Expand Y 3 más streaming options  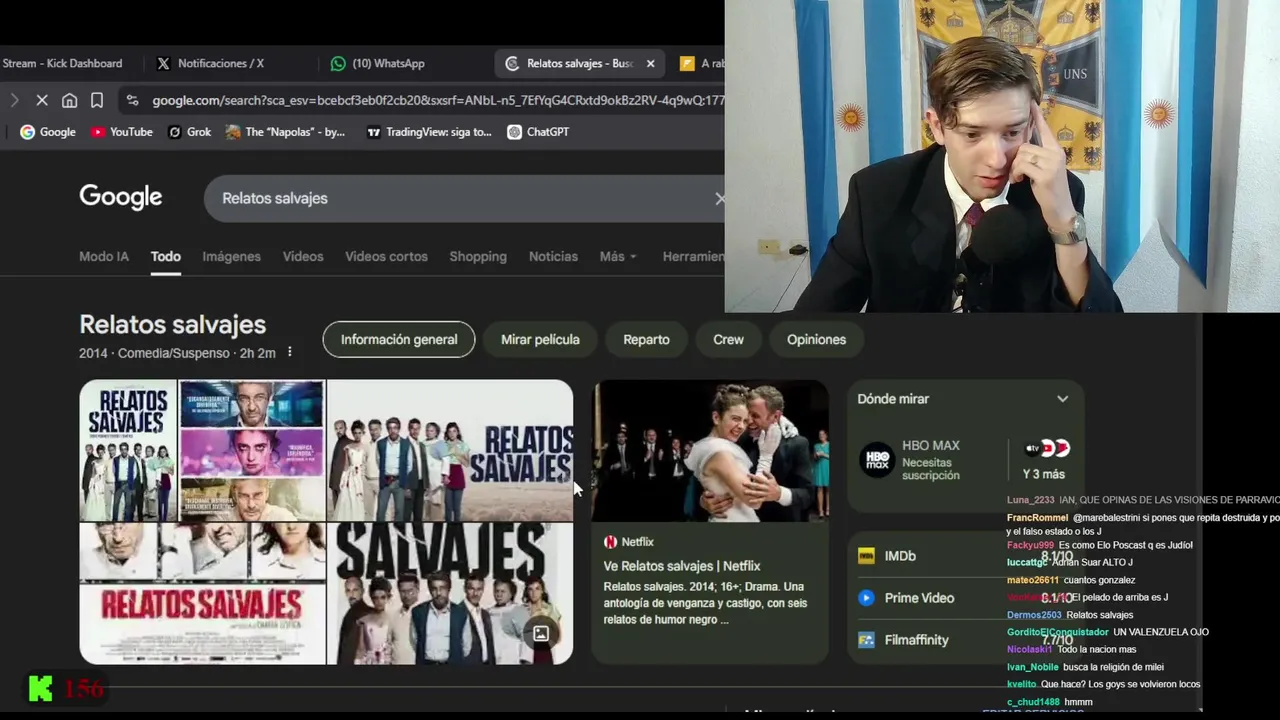pyautogui.click(x=1044, y=461)
